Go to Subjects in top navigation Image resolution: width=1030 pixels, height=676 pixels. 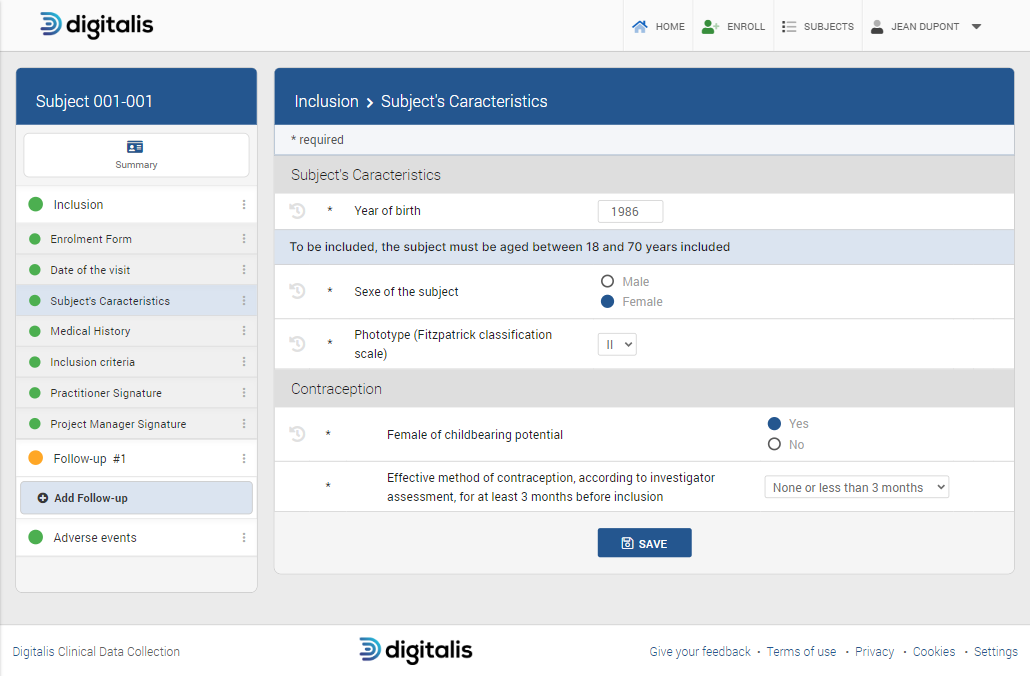point(818,27)
